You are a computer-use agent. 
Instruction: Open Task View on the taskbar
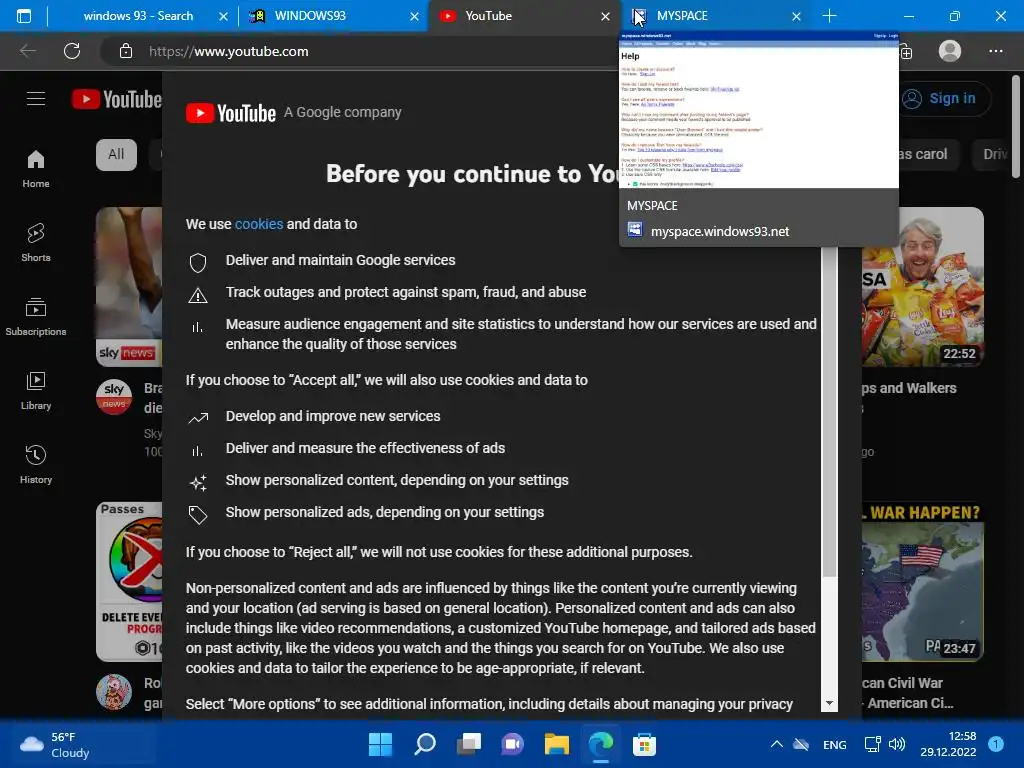pyautogui.click(x=469, y=744)
